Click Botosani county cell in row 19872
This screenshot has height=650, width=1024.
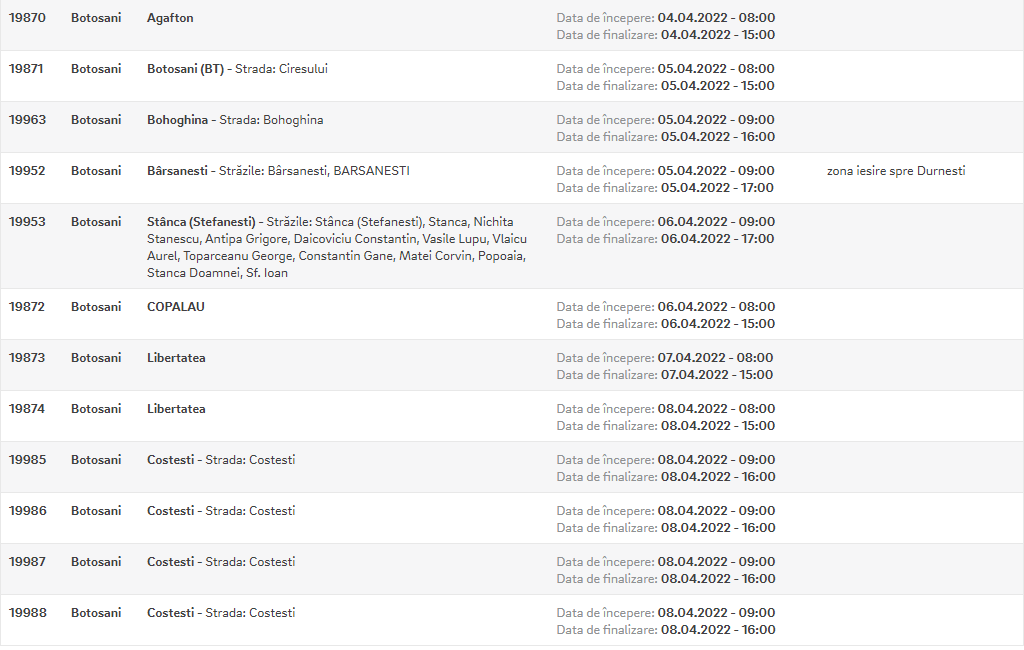pos(96,307)
